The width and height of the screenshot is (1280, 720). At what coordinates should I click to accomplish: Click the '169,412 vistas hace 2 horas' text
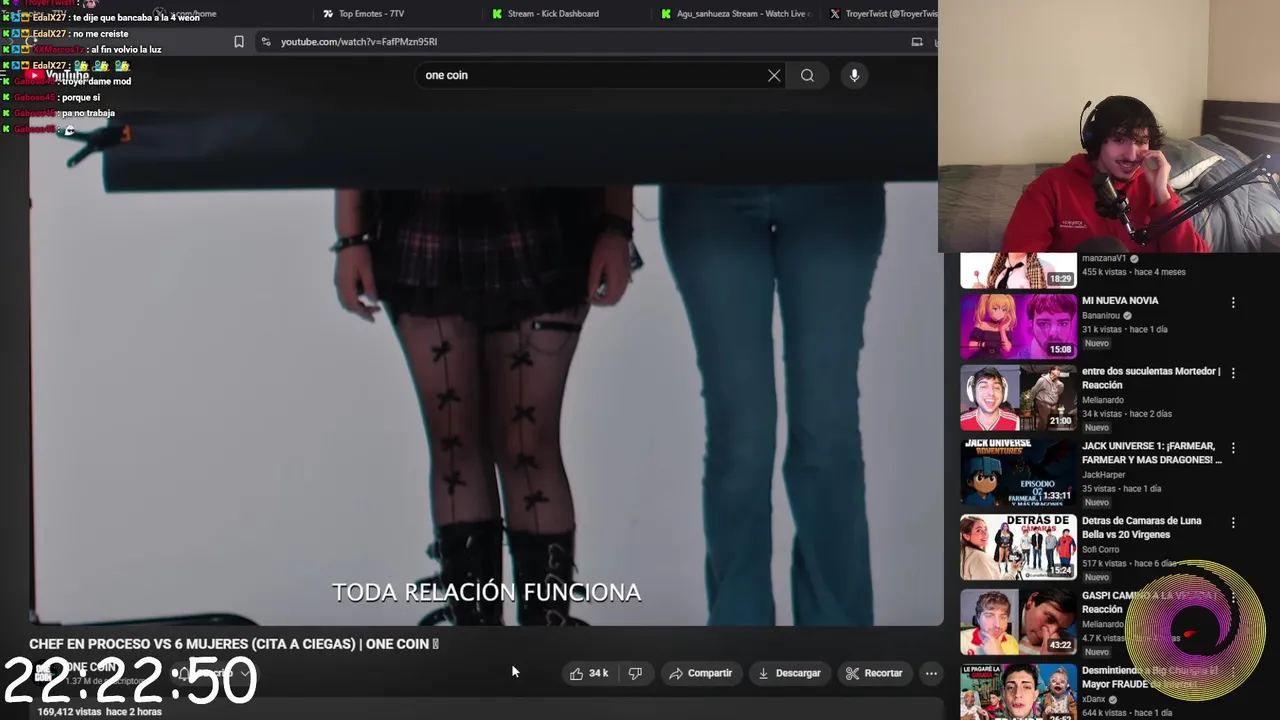coord(100,712)
